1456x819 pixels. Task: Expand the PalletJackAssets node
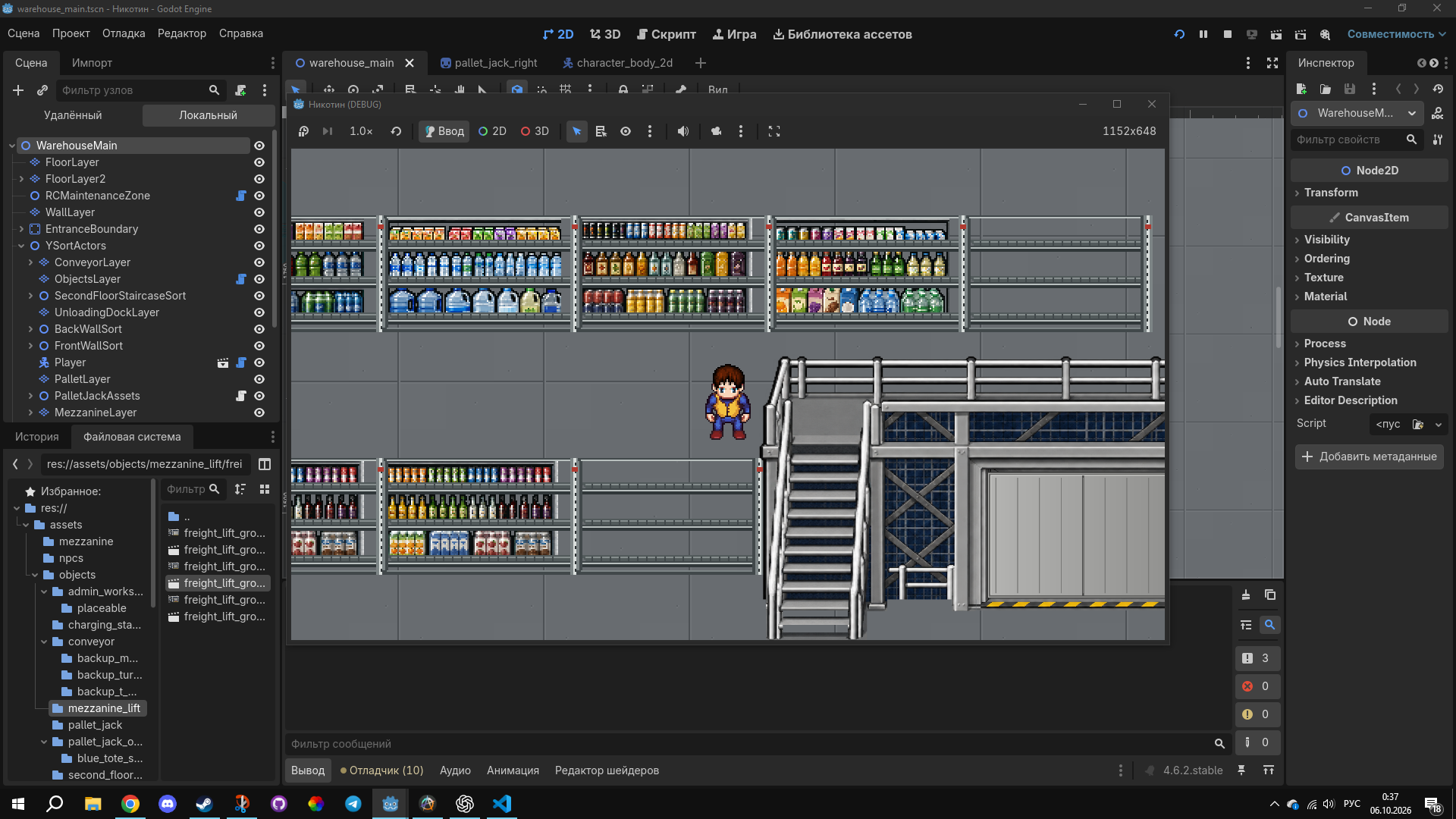(30, 396)
